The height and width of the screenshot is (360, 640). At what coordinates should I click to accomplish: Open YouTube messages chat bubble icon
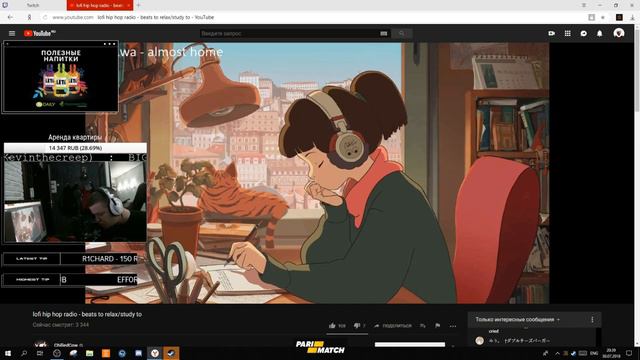coord(584,33)
